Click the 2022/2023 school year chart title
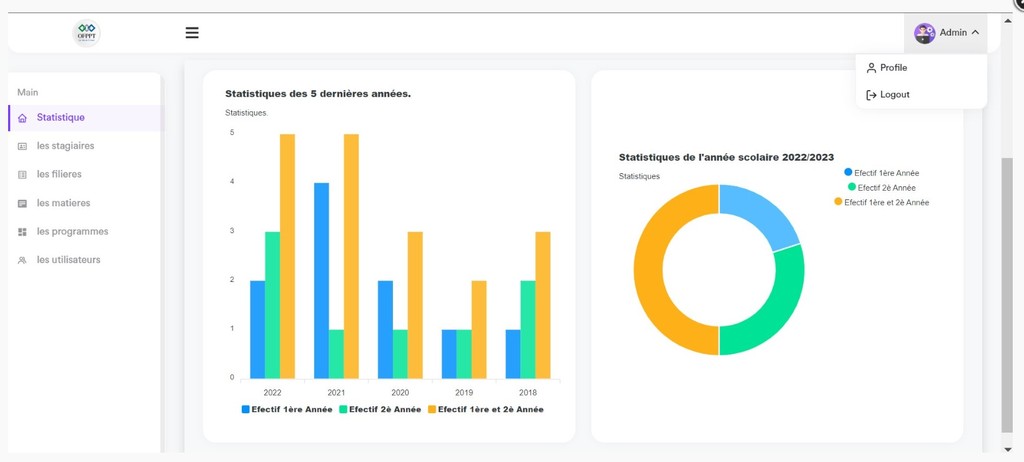The width and height of the screenshot is (1024, 462). tap(726, 157)
